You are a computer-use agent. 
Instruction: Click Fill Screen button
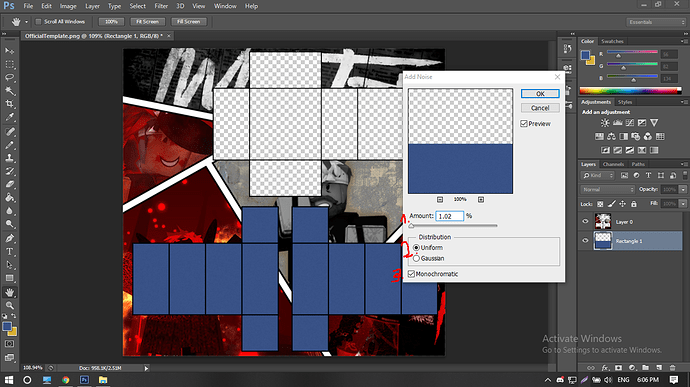click(x=189, y=22)
